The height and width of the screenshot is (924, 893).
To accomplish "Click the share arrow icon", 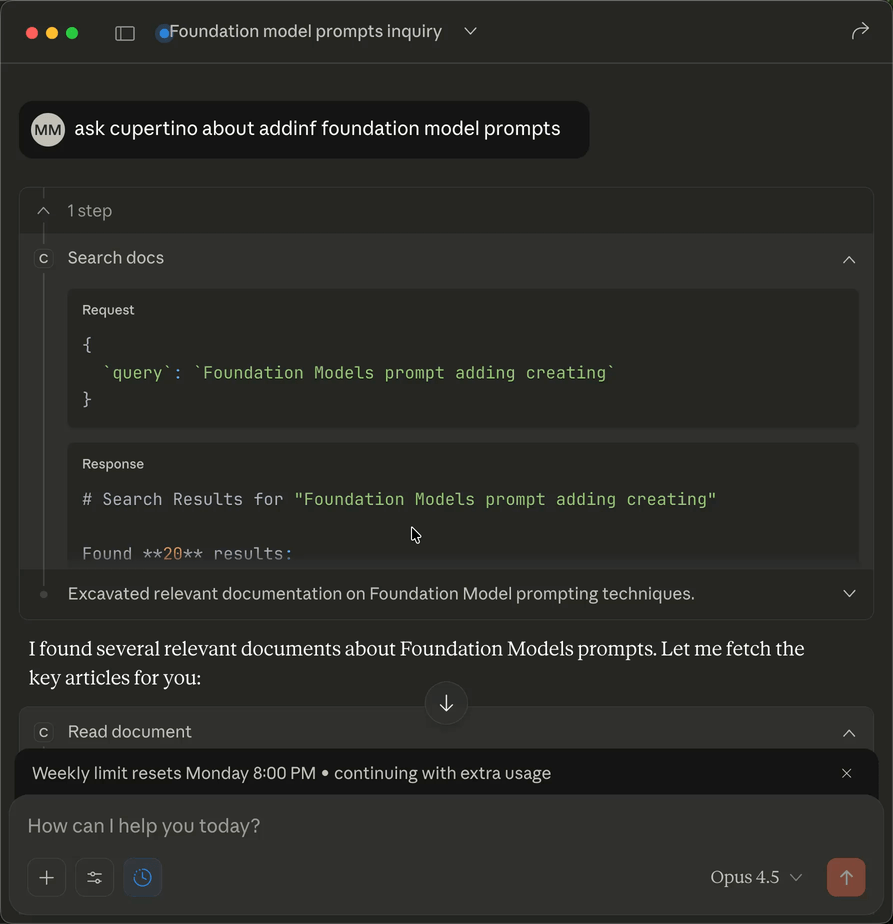I will 859,32.
